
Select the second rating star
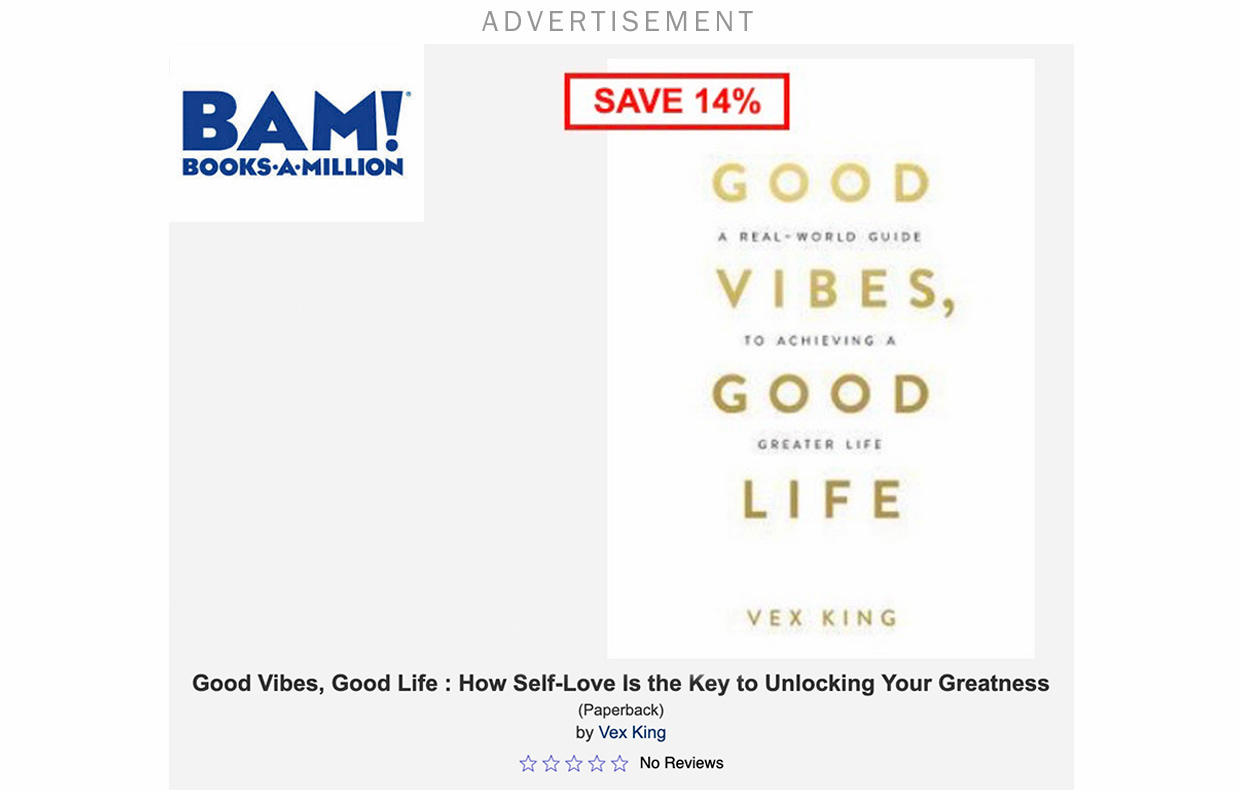tap(551, 763)
